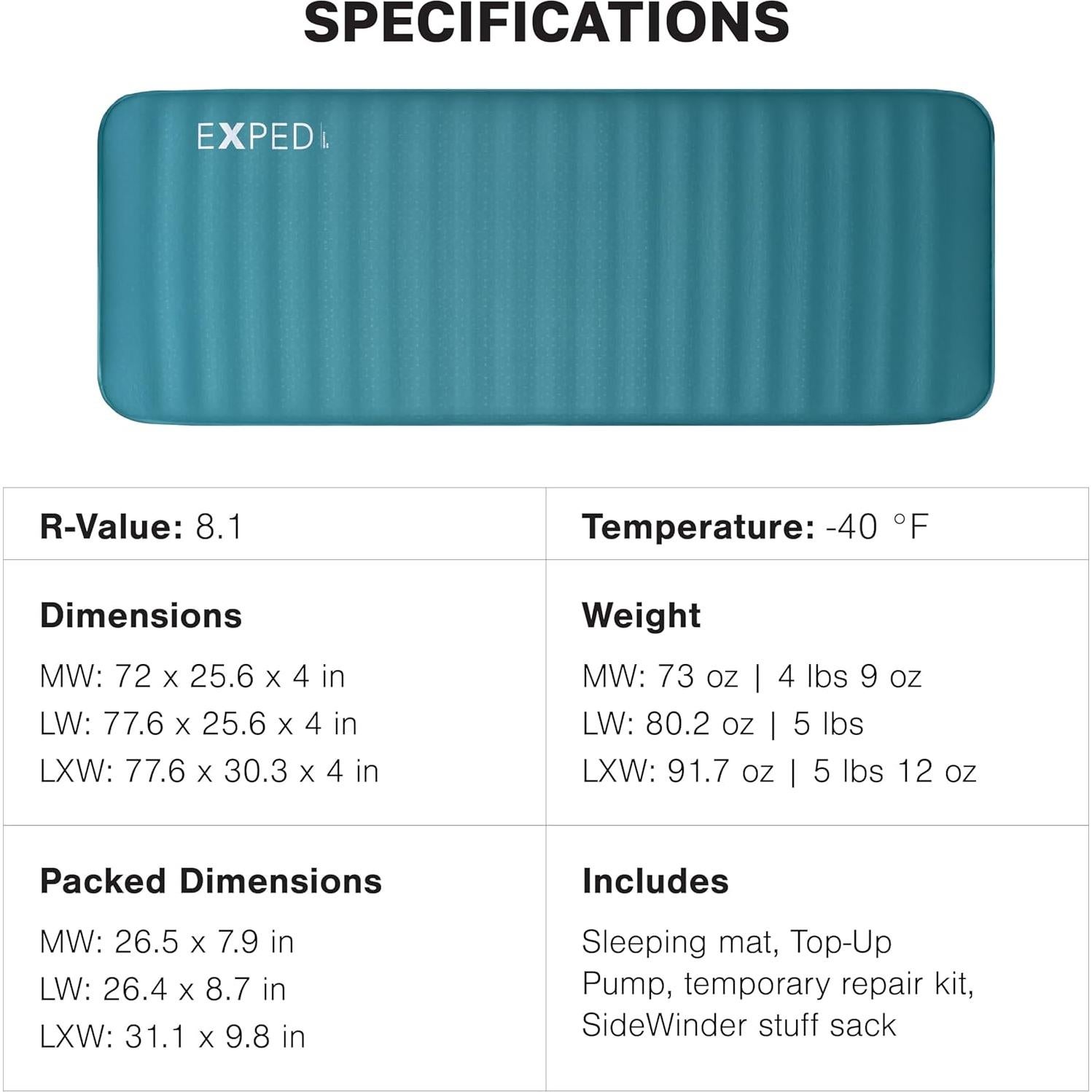Click the 8.1 R-Value number
This screenshot has width=1092, height=1092.
pyautogui.click(x=219, y=526)
